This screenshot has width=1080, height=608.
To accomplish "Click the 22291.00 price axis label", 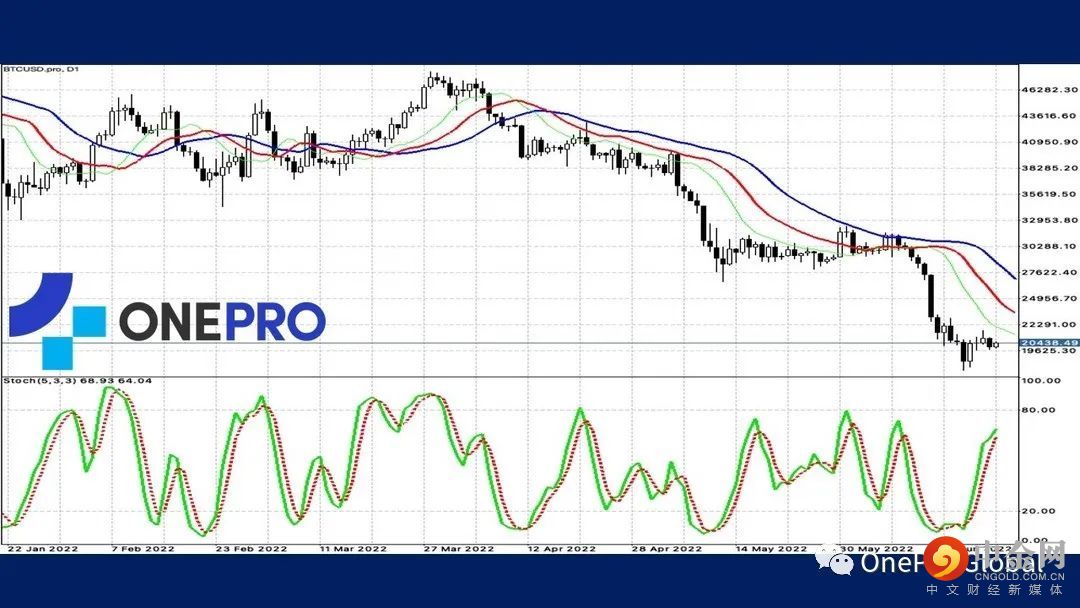I will [1050, 325].
